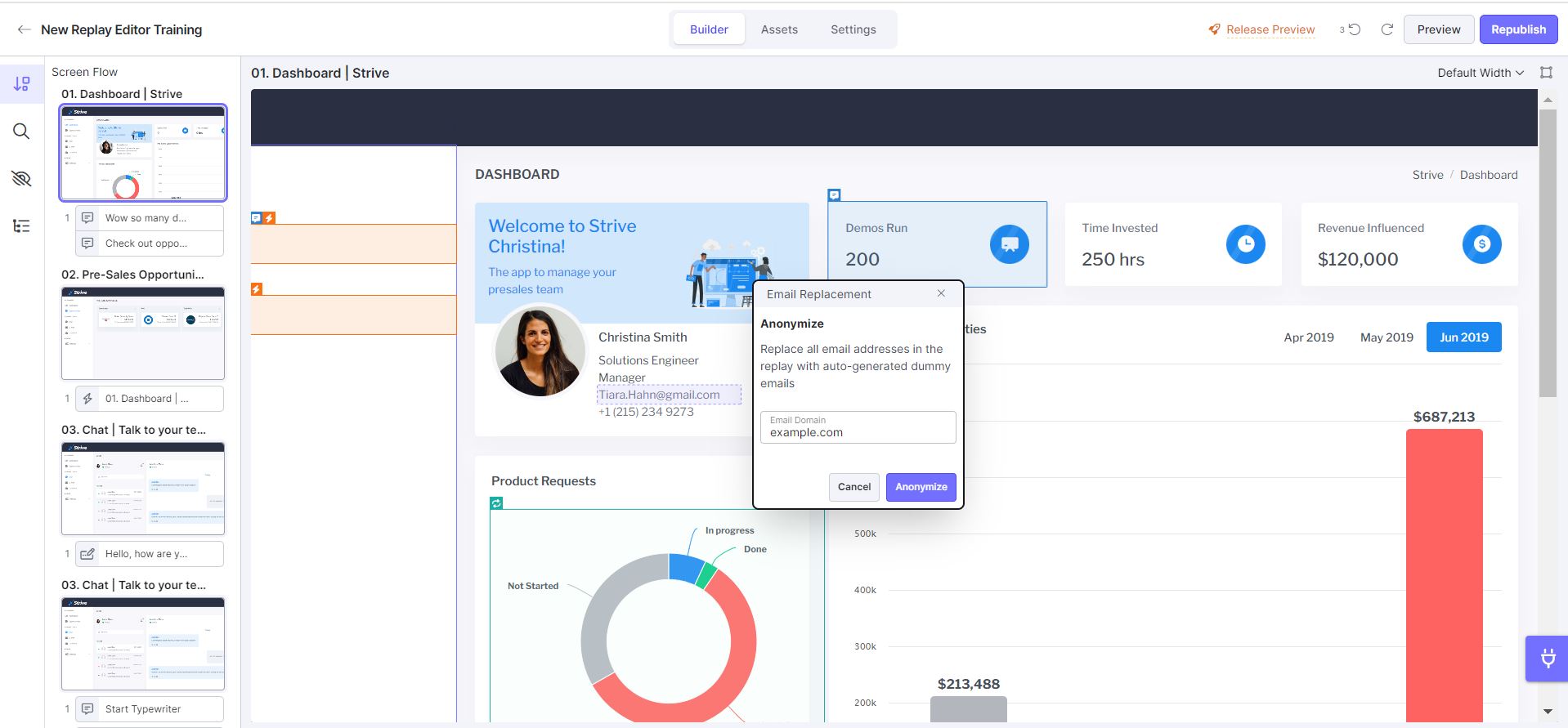Select the May 2019 tab

point(1387,337)
